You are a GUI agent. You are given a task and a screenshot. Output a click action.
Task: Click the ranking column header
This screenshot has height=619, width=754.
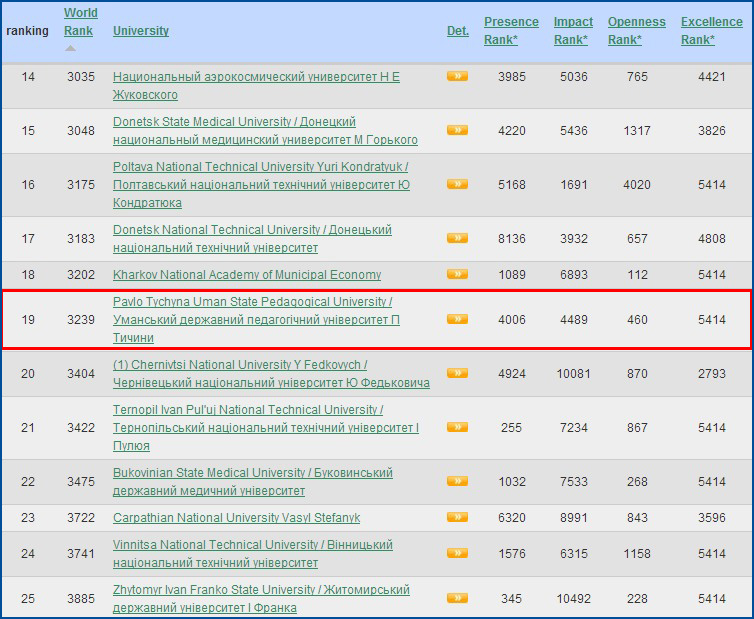point(27,31)
